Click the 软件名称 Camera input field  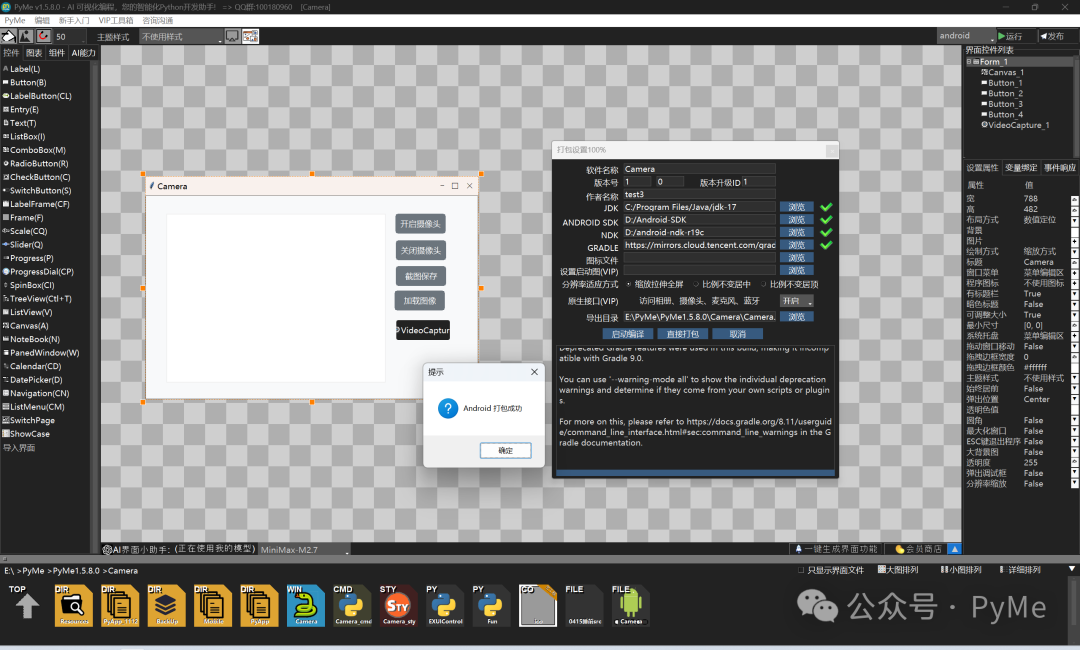click(699, 169)
